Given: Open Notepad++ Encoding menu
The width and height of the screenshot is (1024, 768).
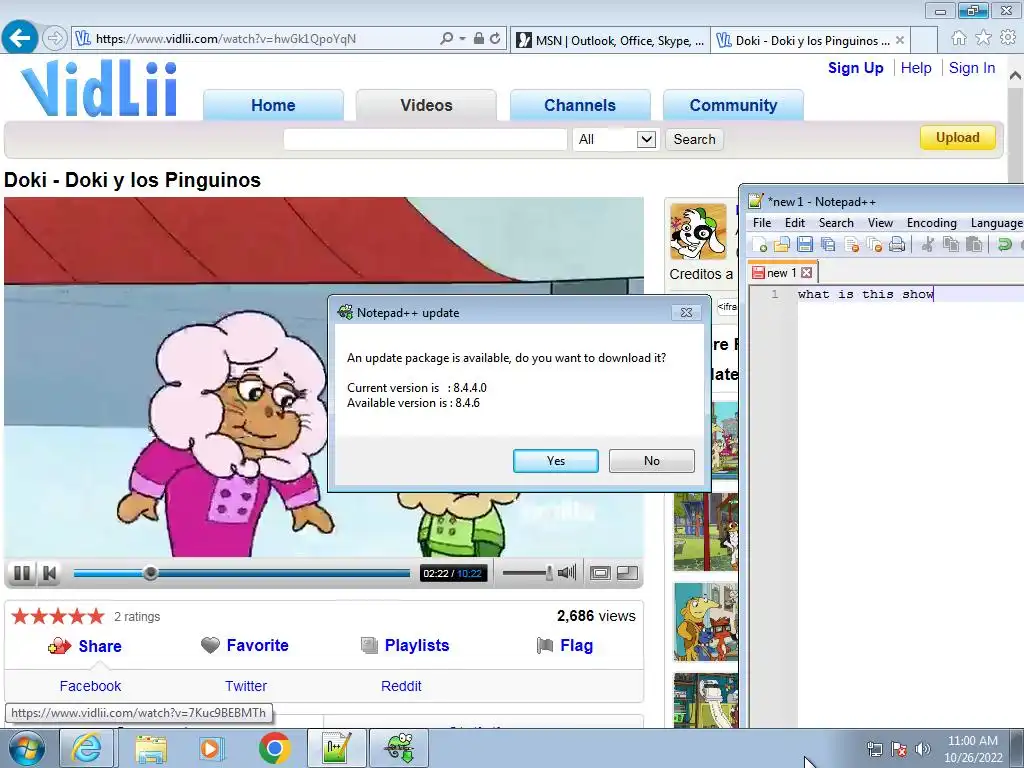Looking at the screenshot, I should pos(931,223).
